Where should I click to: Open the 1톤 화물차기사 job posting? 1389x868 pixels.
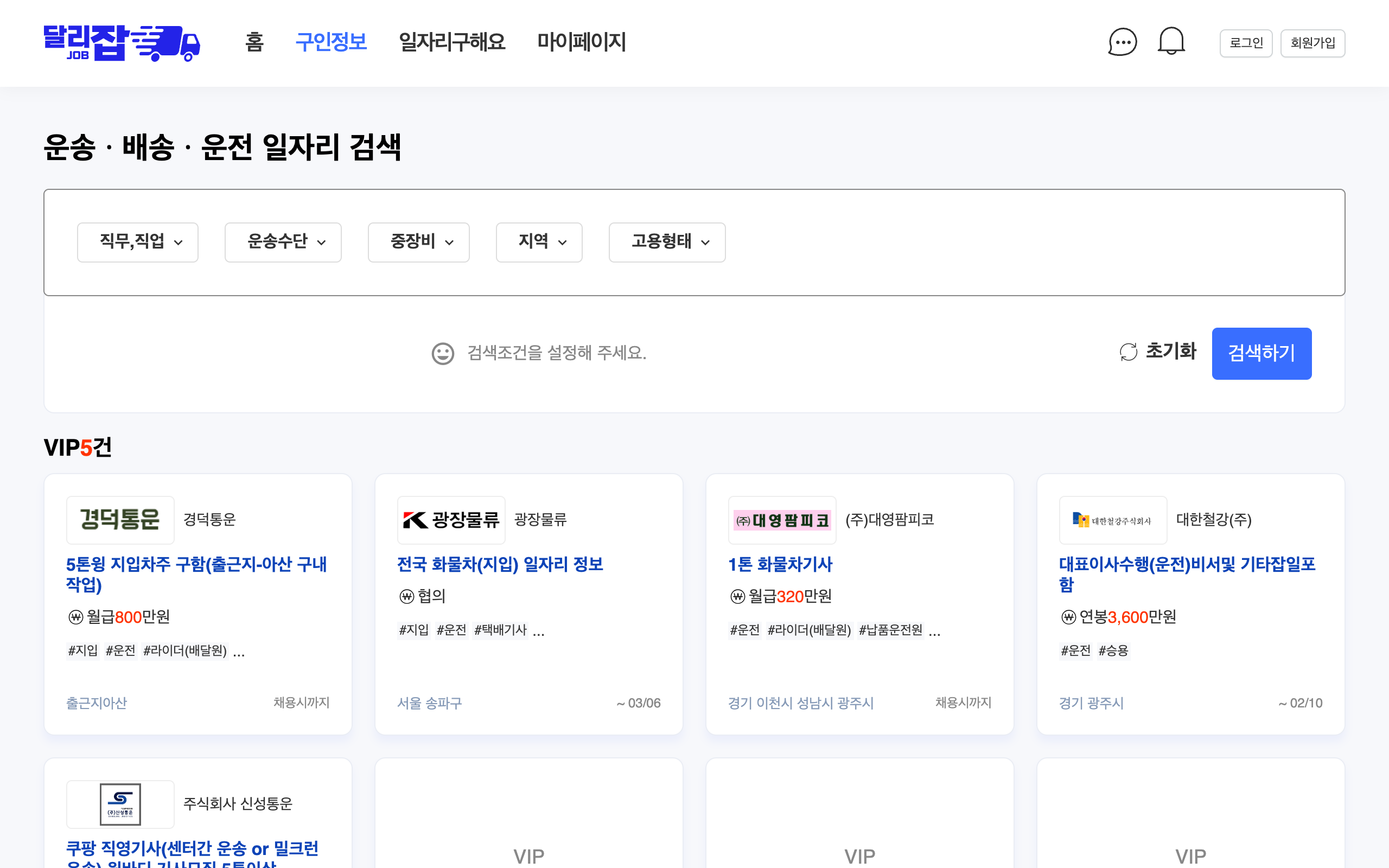[780, 564]
